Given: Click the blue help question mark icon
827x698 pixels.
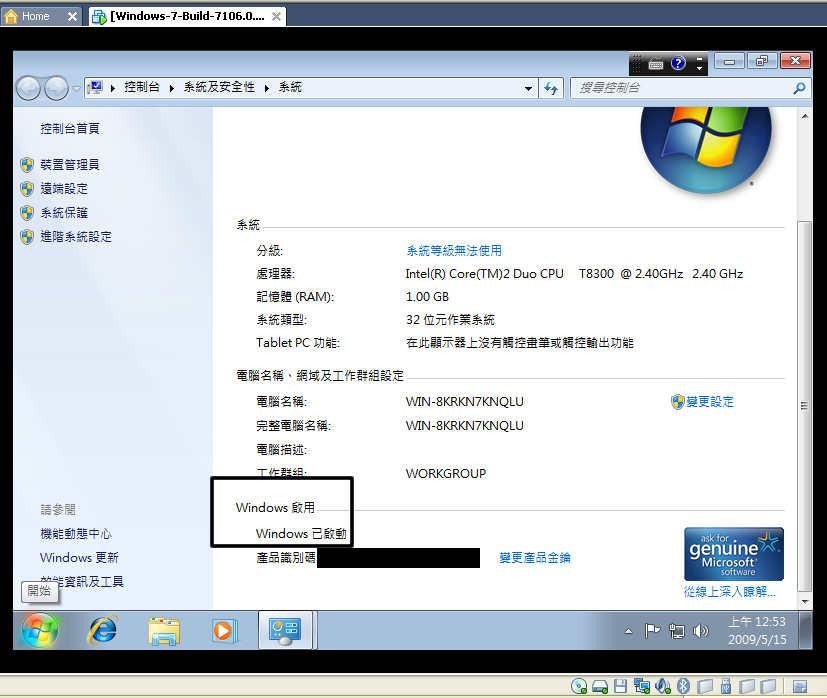Looking at the screenshot, I should [x=677, y=63].
